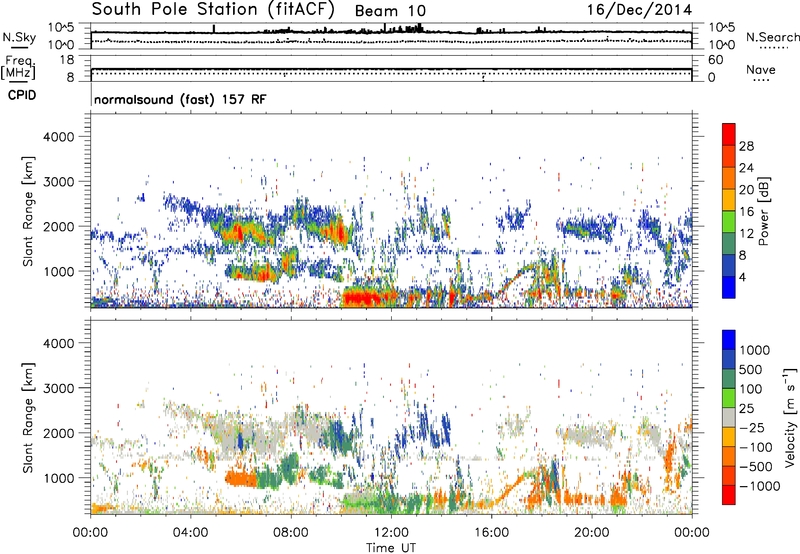The image size is (800, 554).
Task: Click the "24" tick on Power colorbar
Action: 746,168
